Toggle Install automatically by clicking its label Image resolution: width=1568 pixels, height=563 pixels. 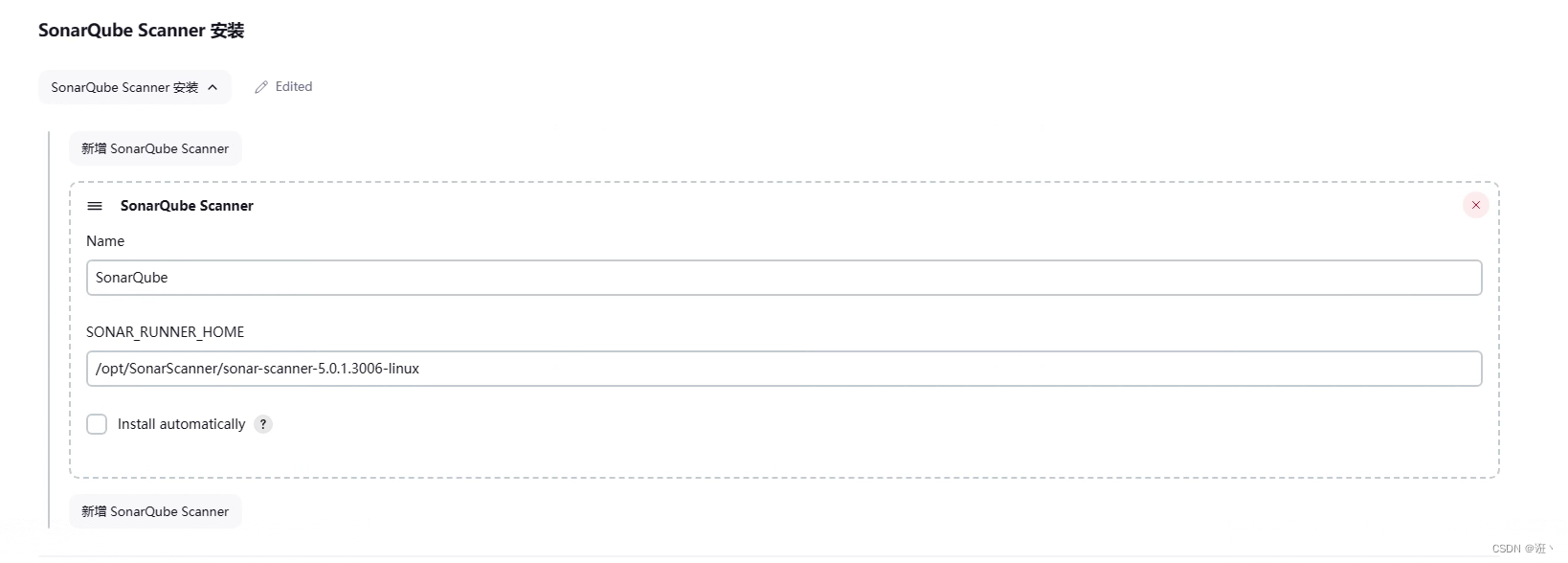[180, 423]
